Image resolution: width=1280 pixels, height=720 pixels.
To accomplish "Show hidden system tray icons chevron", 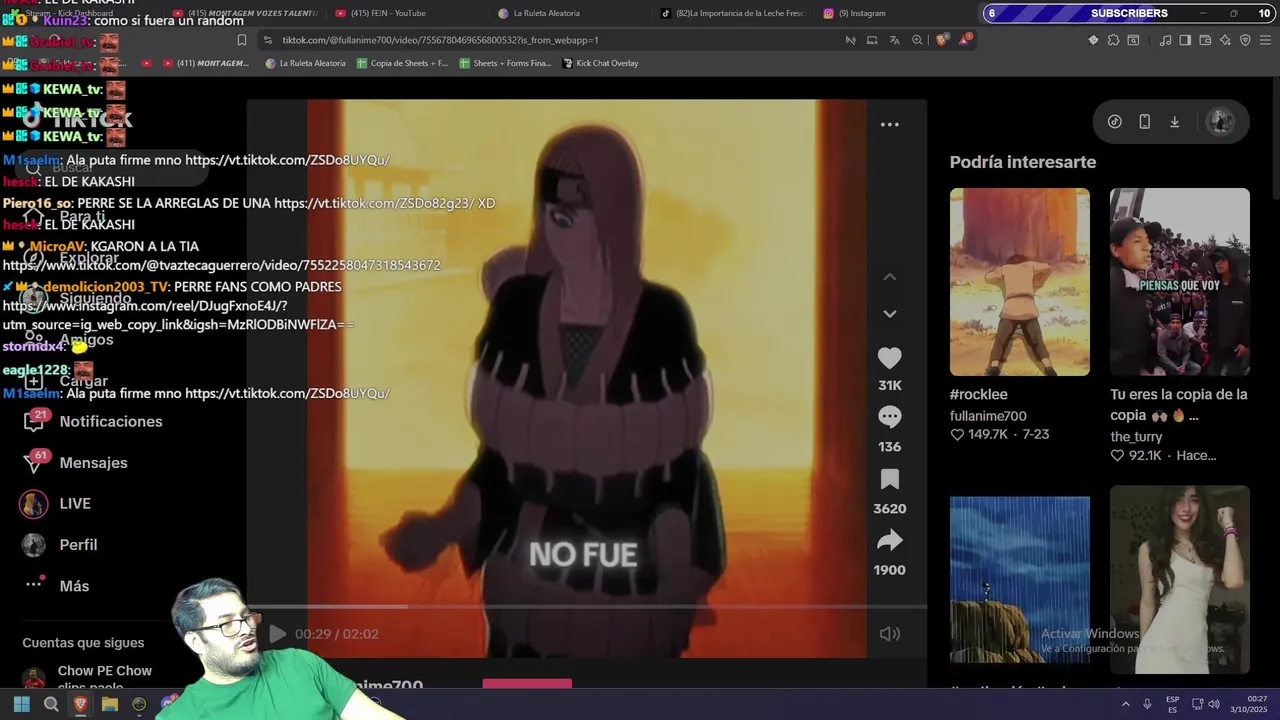I will pyautogui.click(x=1125, y=704).
